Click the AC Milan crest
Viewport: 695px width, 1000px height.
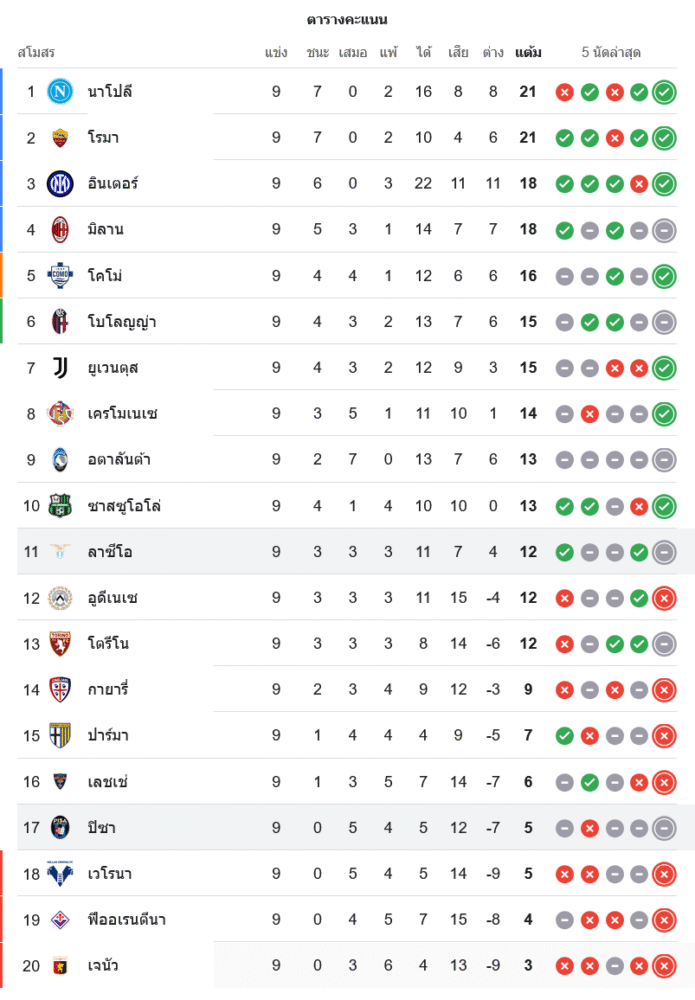(x=60, y=230)
